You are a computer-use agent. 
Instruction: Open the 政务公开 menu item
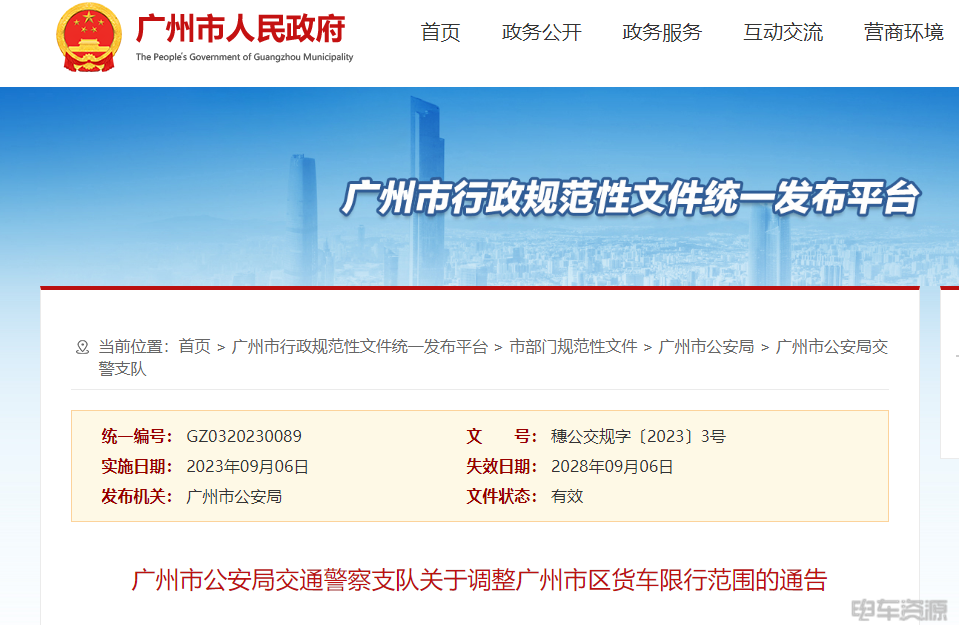pyautogui.click(x=541, y=32)
